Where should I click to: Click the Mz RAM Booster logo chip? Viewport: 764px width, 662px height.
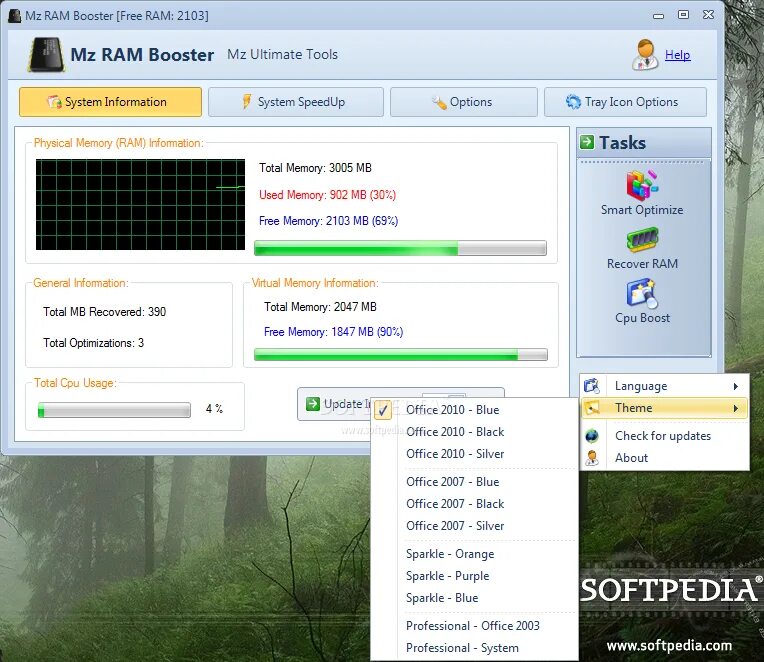pos(46,55)
